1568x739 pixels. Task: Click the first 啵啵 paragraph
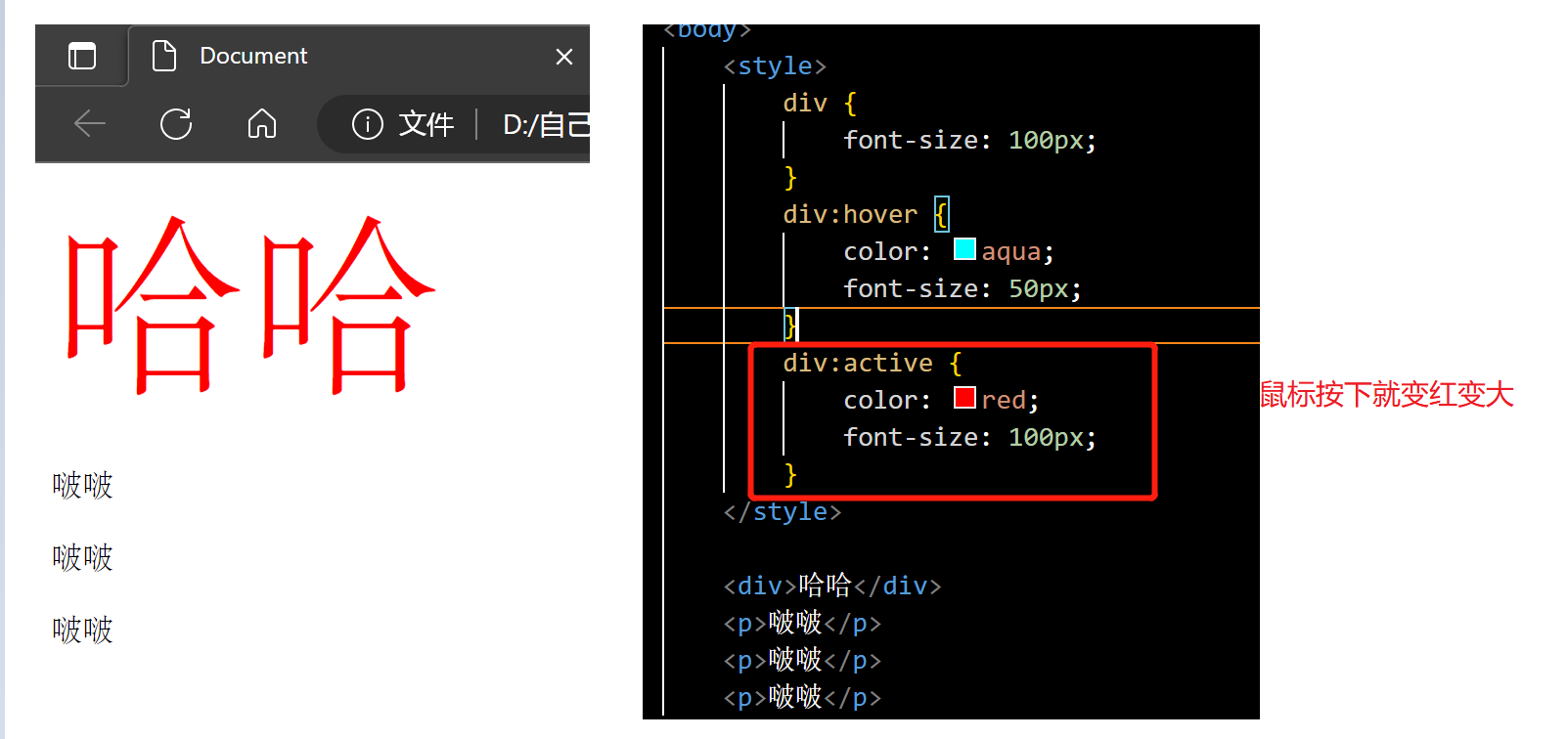[x=83, y=485]
